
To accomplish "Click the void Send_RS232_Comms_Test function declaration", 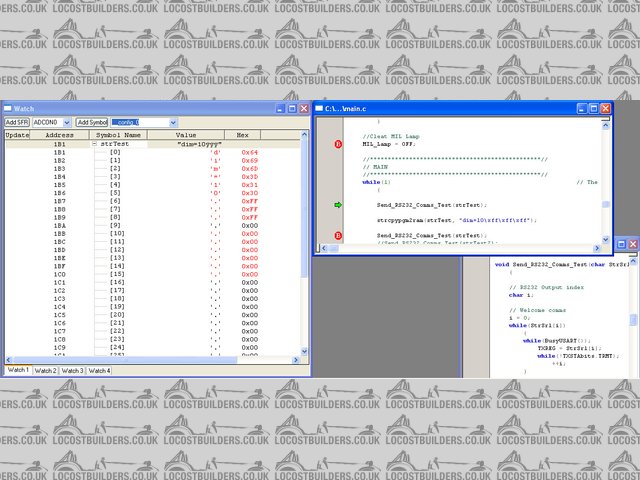I will coord(562,264).
